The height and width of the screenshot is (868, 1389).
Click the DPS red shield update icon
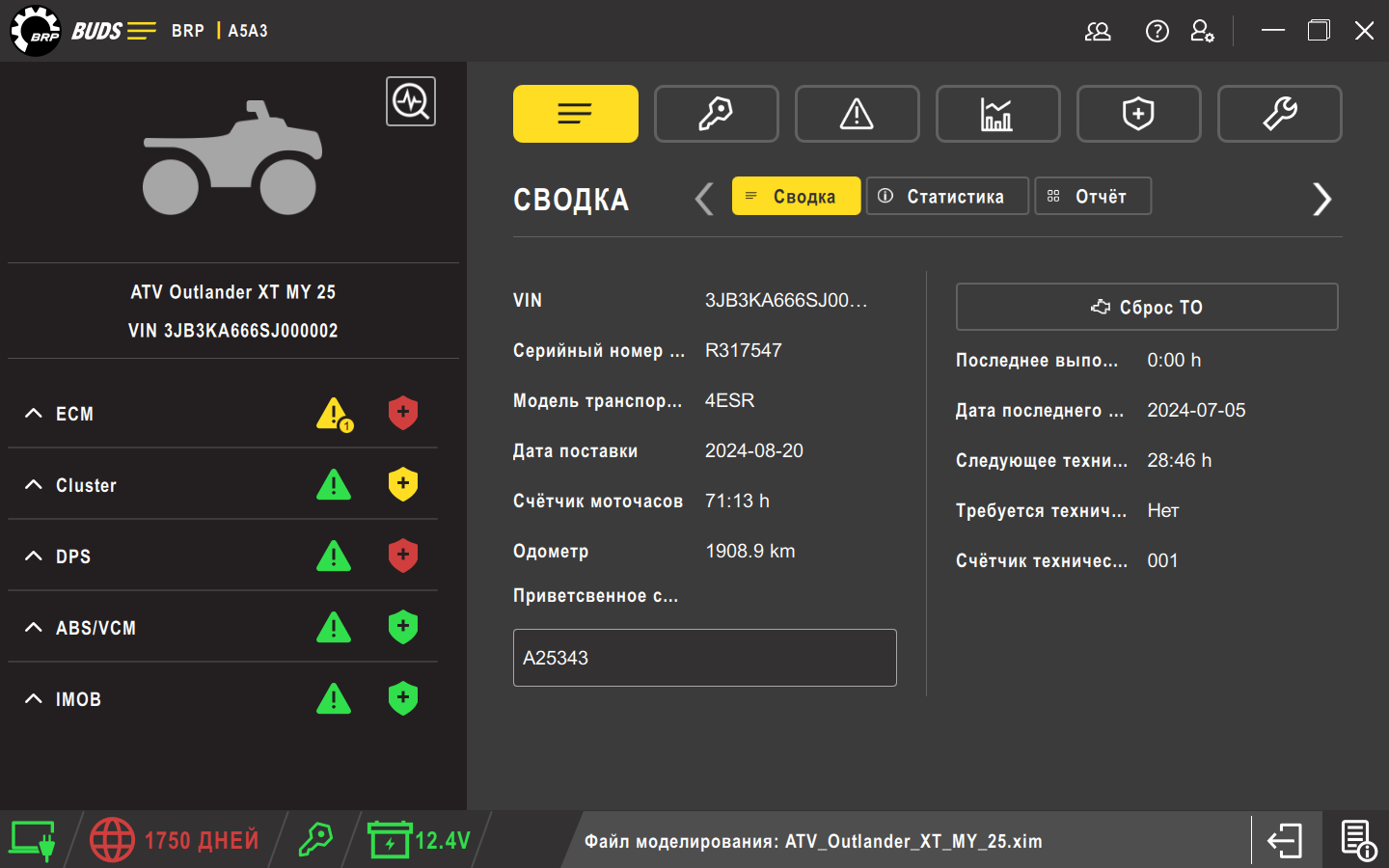pos(403,556)
